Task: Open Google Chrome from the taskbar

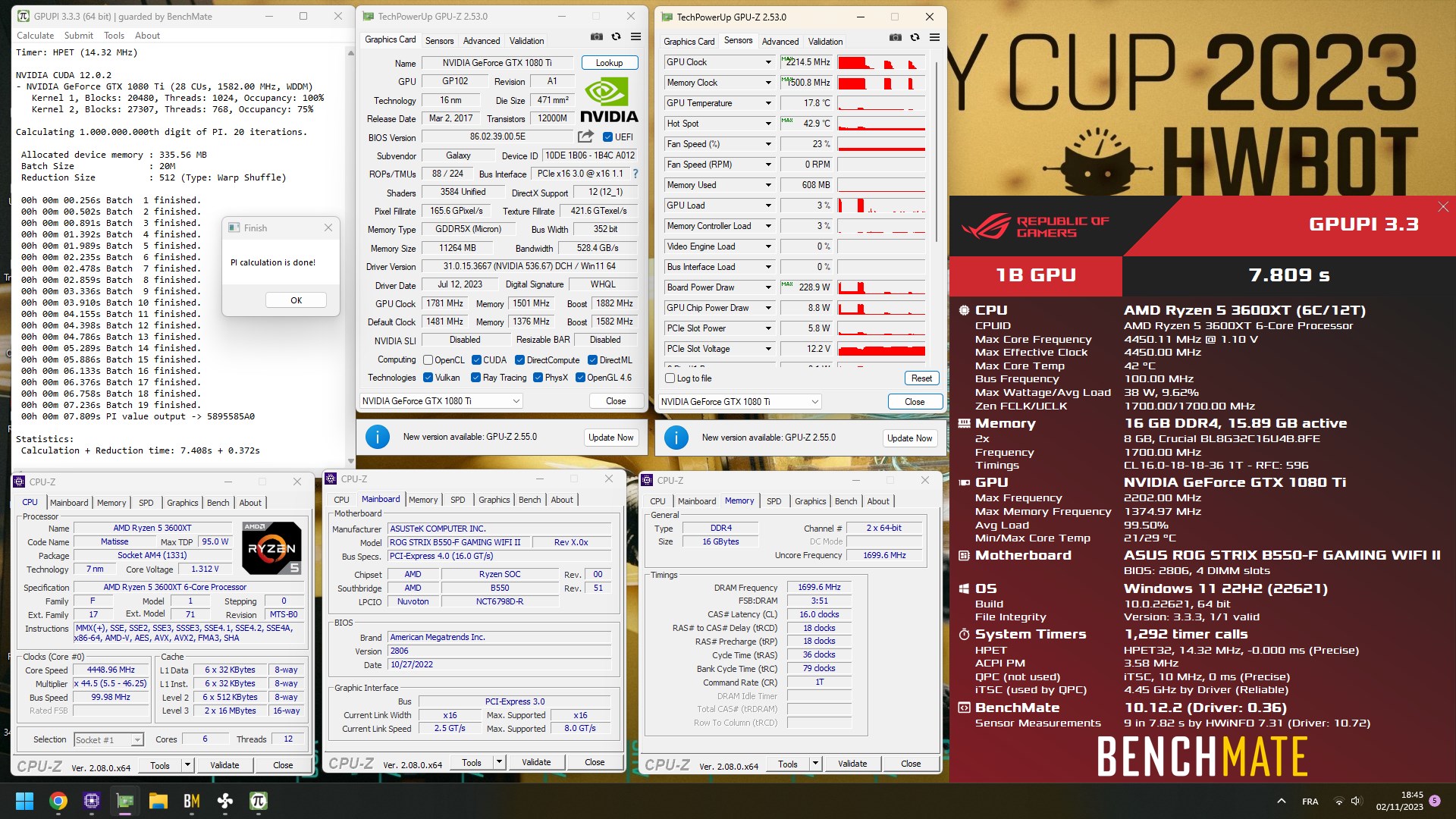Action: pos(58,801)
